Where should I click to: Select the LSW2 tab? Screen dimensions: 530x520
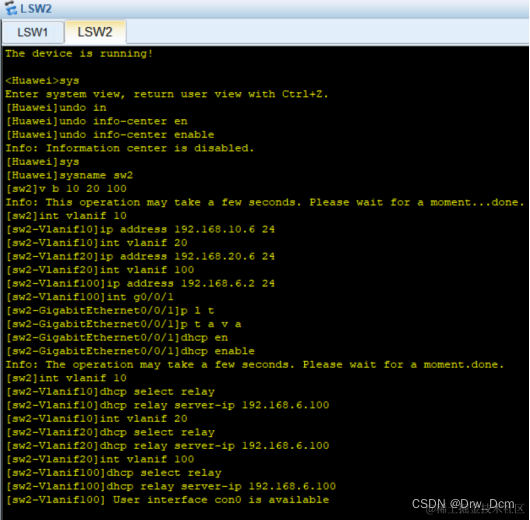coord(95,32)
